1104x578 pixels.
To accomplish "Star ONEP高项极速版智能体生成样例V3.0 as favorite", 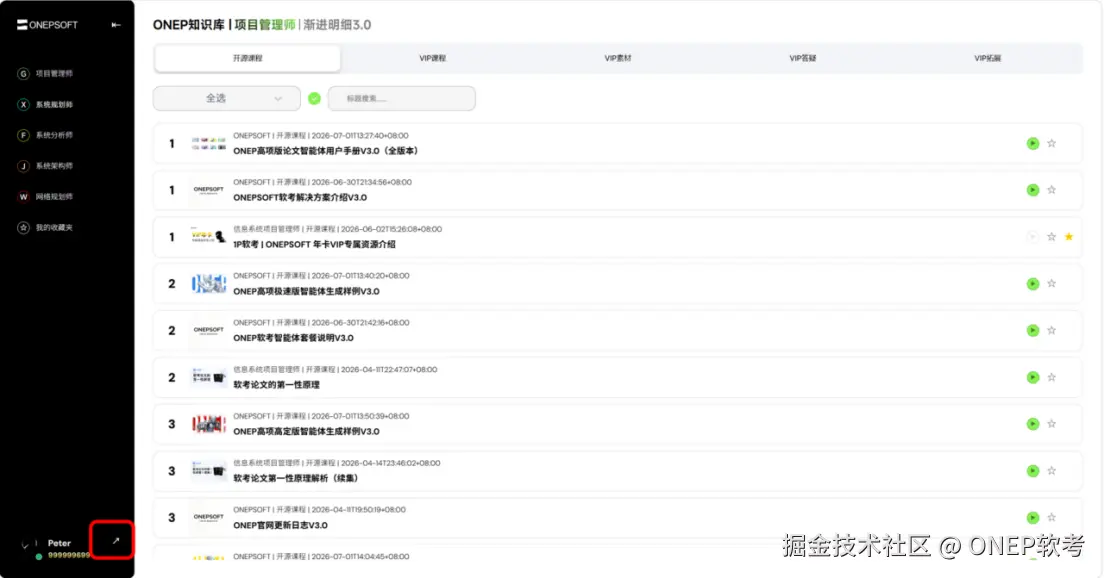I will (1051, 284).
